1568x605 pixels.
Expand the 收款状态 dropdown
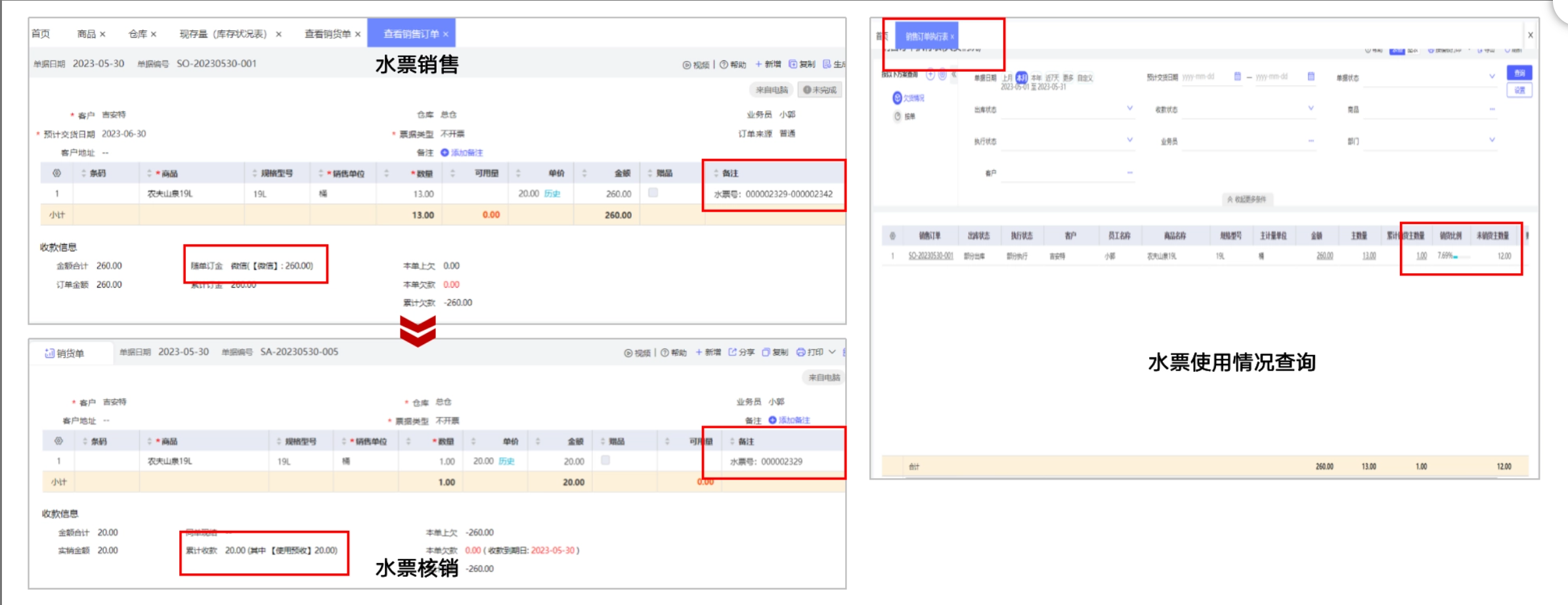tap(1311, 108)
